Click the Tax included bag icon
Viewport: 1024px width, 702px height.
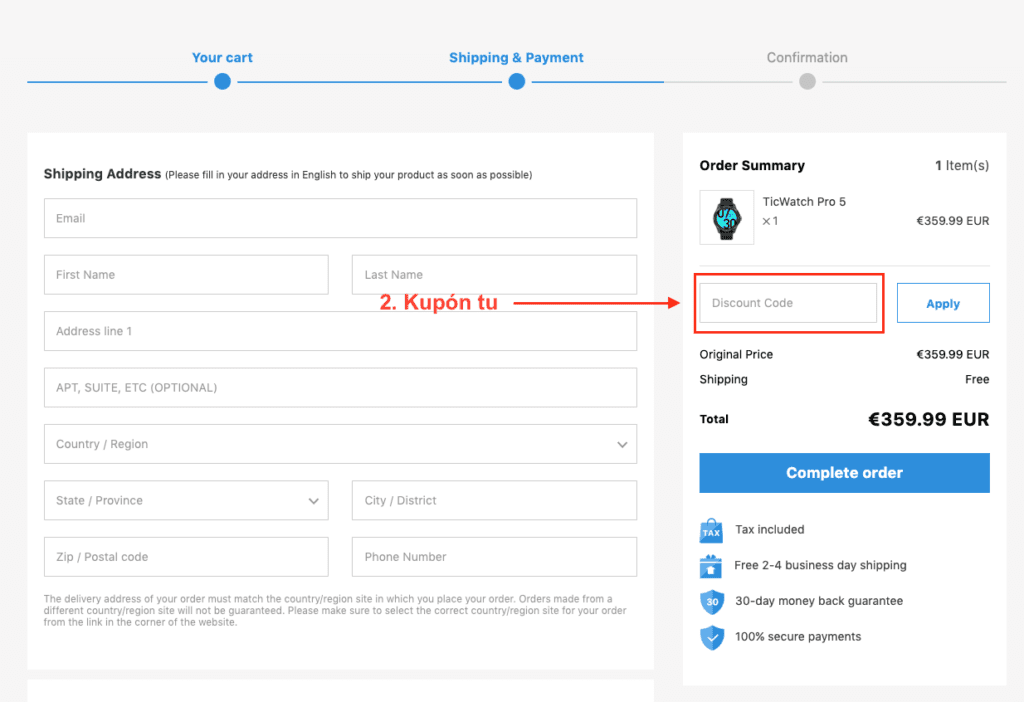pos(711,530)
